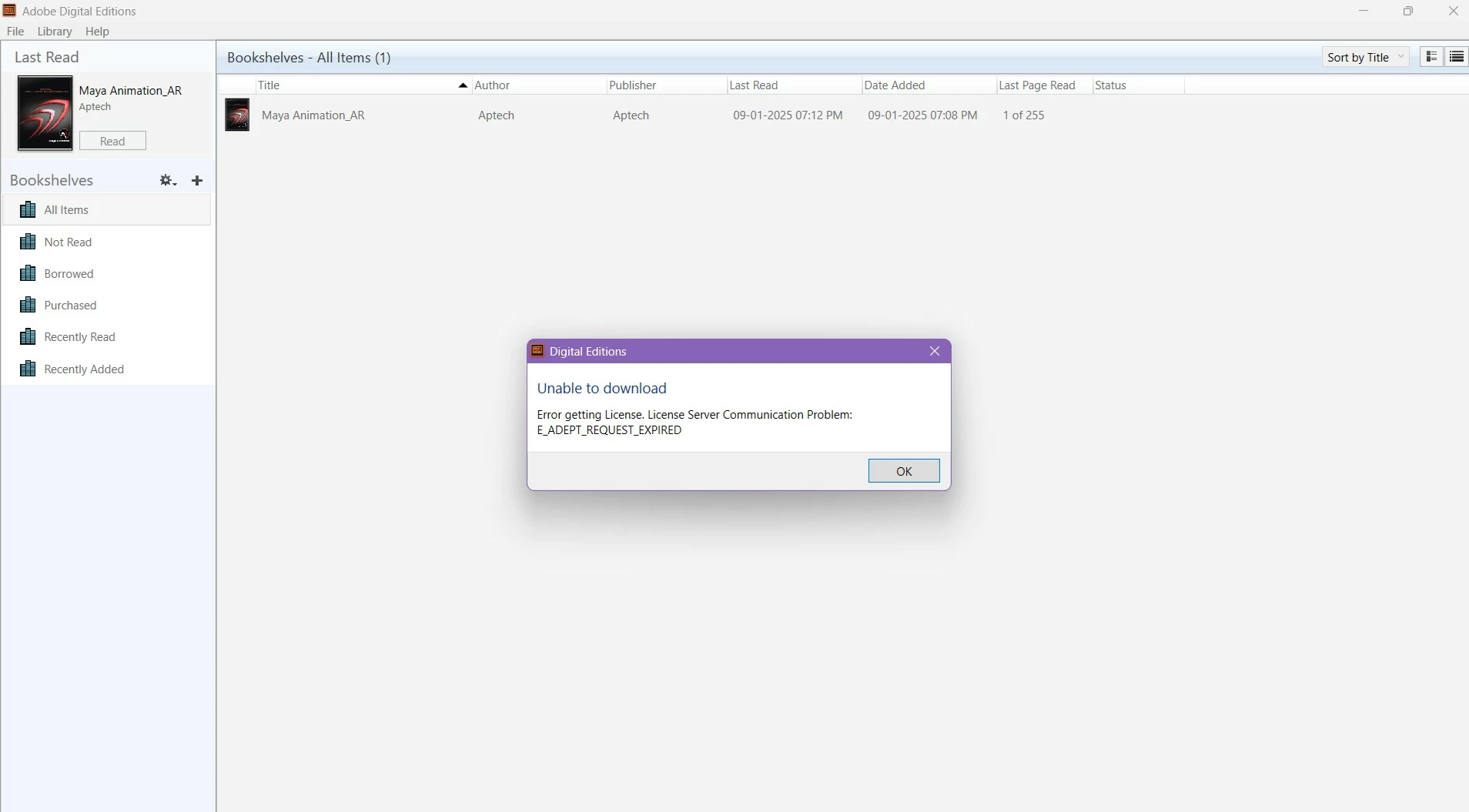The image size is (1469, 812).
Task: Click the Digital Editions dialog title icon
Action: 537,351
